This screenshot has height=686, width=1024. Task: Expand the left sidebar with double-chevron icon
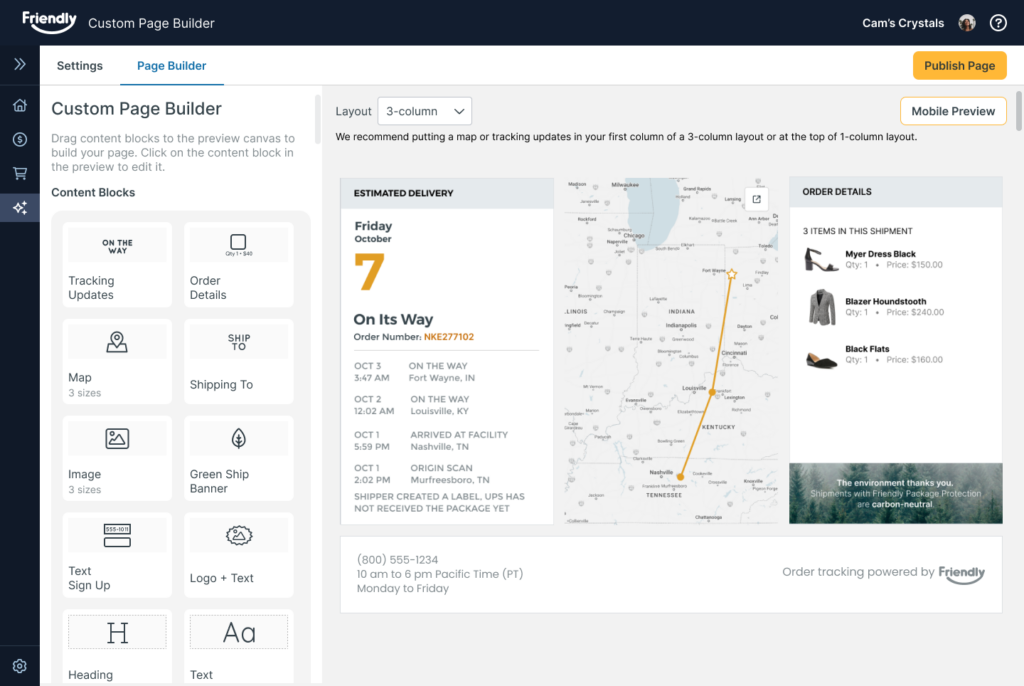click(x=19, y=65)
